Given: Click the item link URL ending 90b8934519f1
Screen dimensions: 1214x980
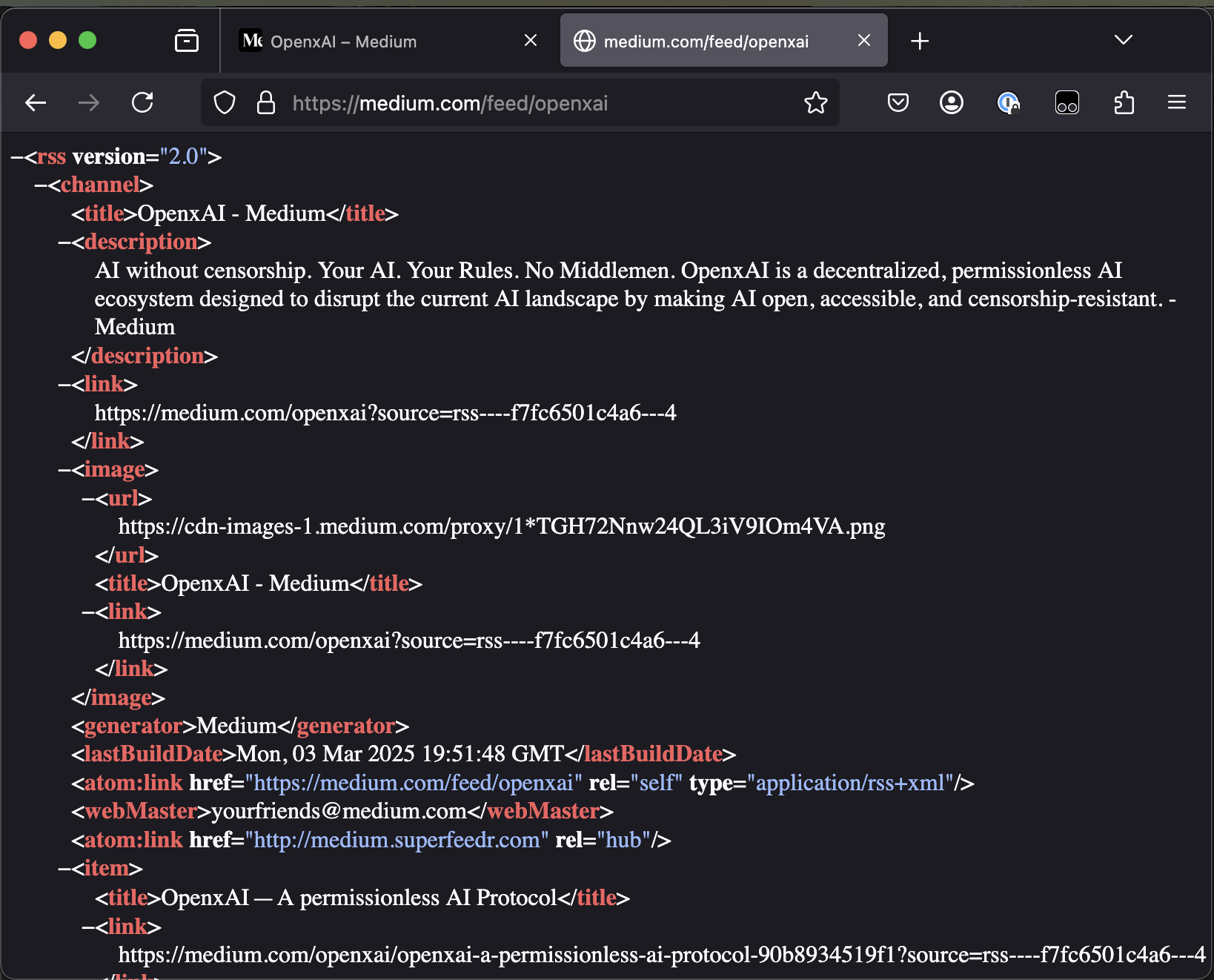Looking at the screenshot, I should click(662, 955).
